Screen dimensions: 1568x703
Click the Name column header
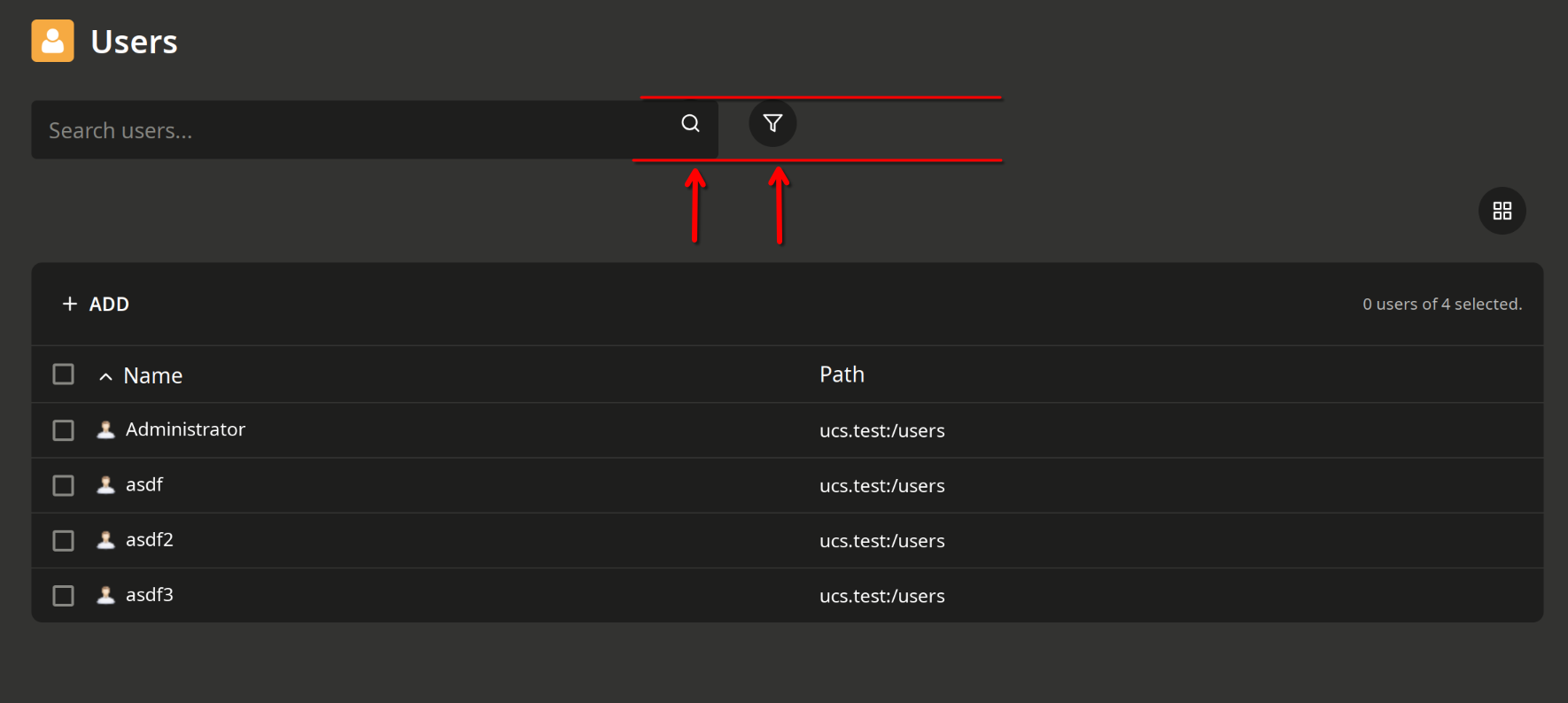pyautogui.click(x=153, y=375)
